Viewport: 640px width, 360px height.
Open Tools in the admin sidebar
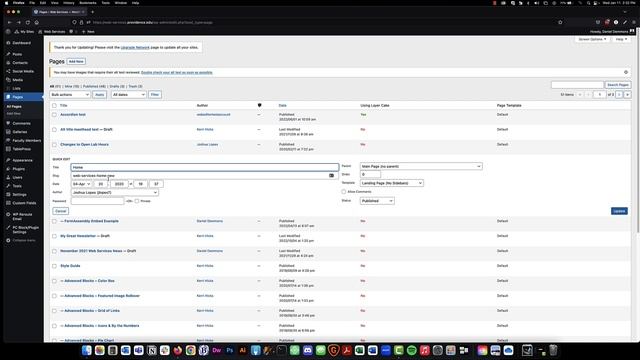(x=17, y=186)
